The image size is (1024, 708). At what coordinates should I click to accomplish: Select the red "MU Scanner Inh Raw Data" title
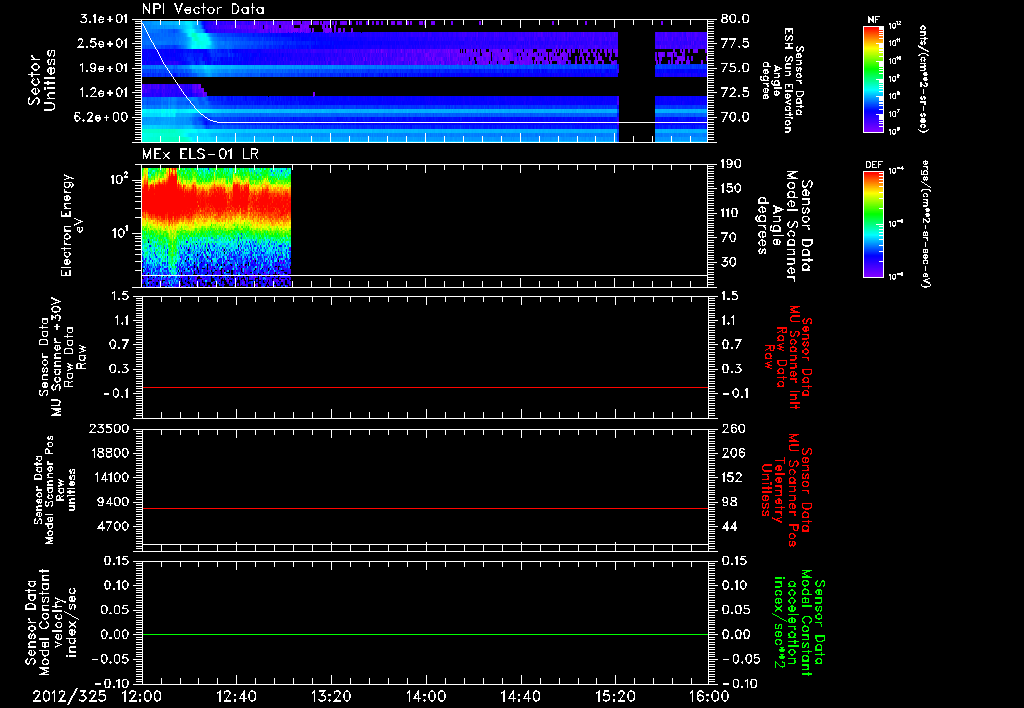787,358
